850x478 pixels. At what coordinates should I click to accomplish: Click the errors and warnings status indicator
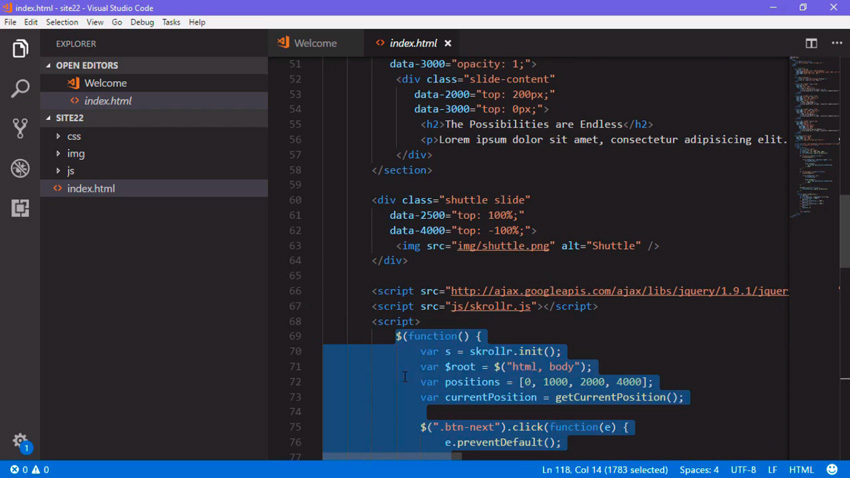(x=29, y=469)
